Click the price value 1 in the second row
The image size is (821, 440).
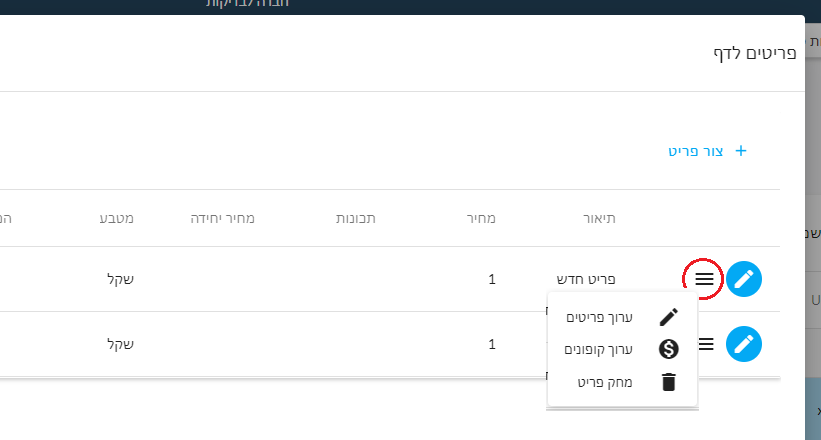click(x=492, y=344)
